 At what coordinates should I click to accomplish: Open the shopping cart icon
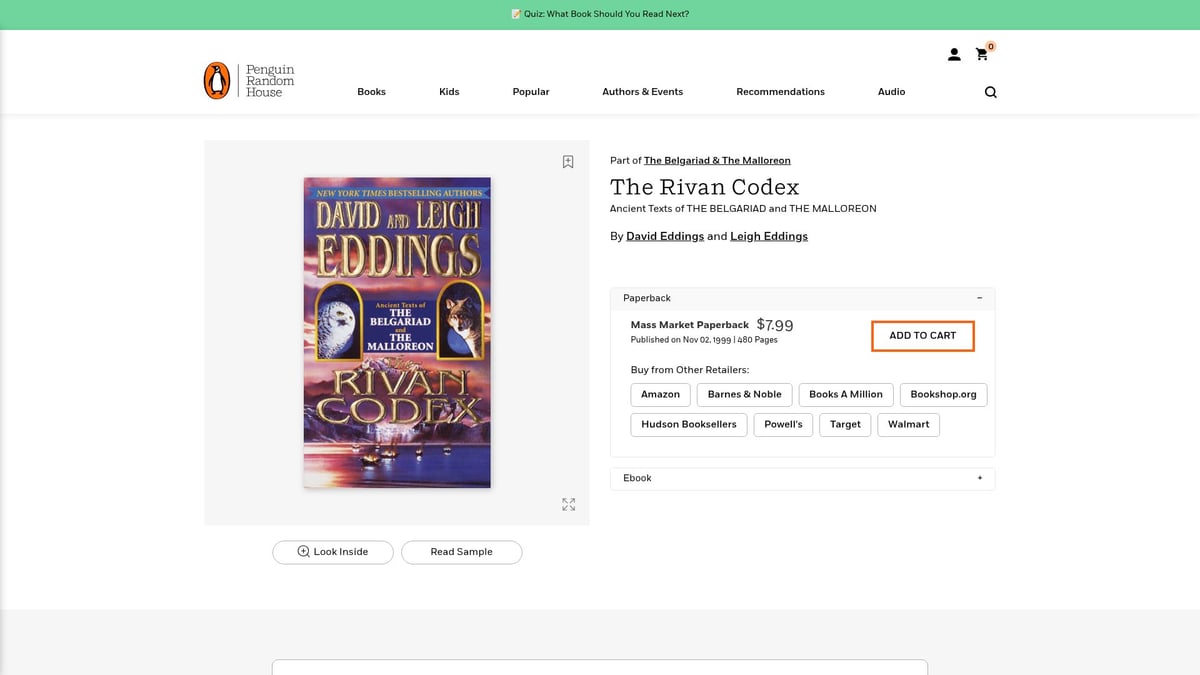[x=982, y=55]
